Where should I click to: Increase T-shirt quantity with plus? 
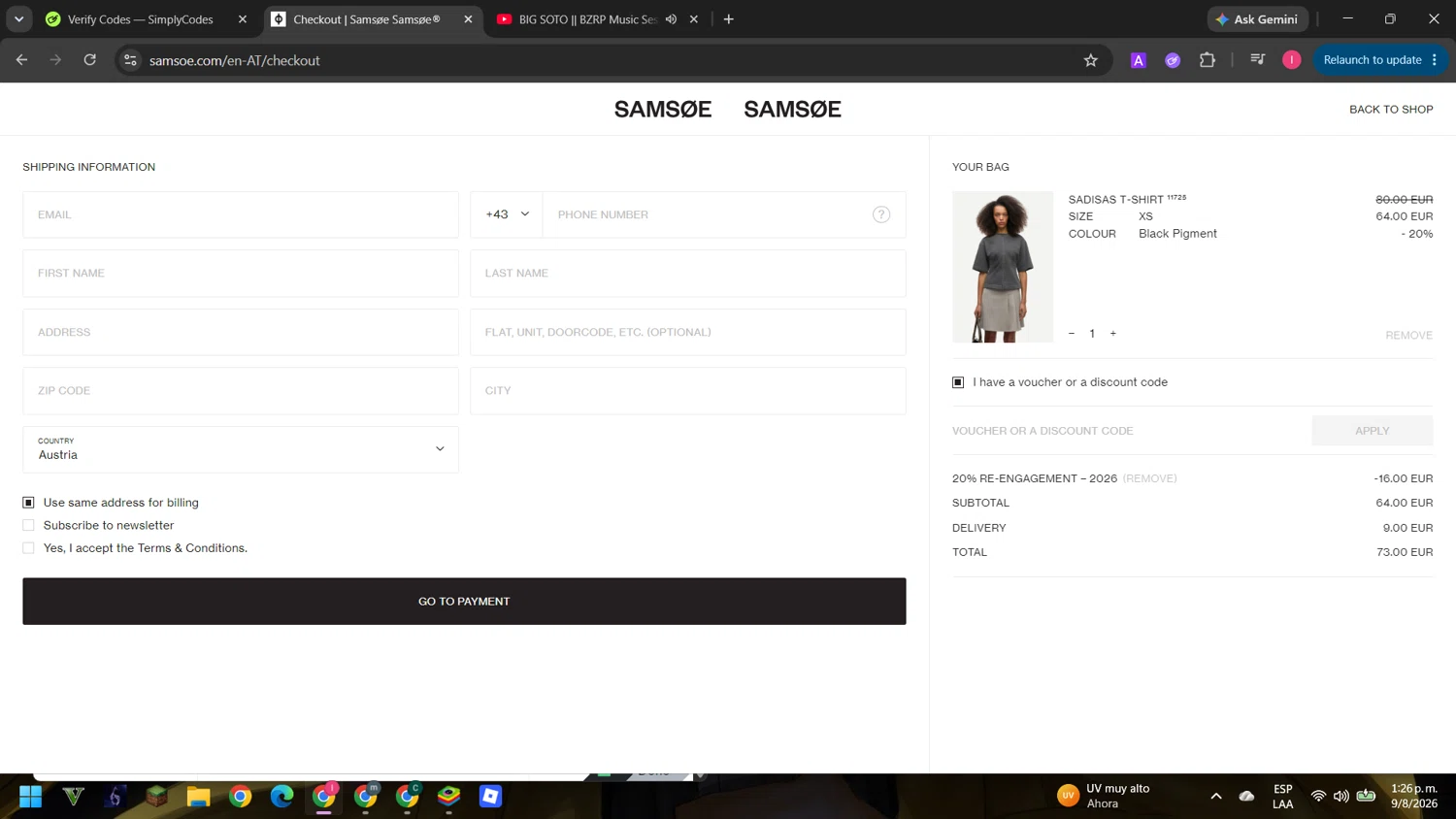click(x=1113, y=334)
